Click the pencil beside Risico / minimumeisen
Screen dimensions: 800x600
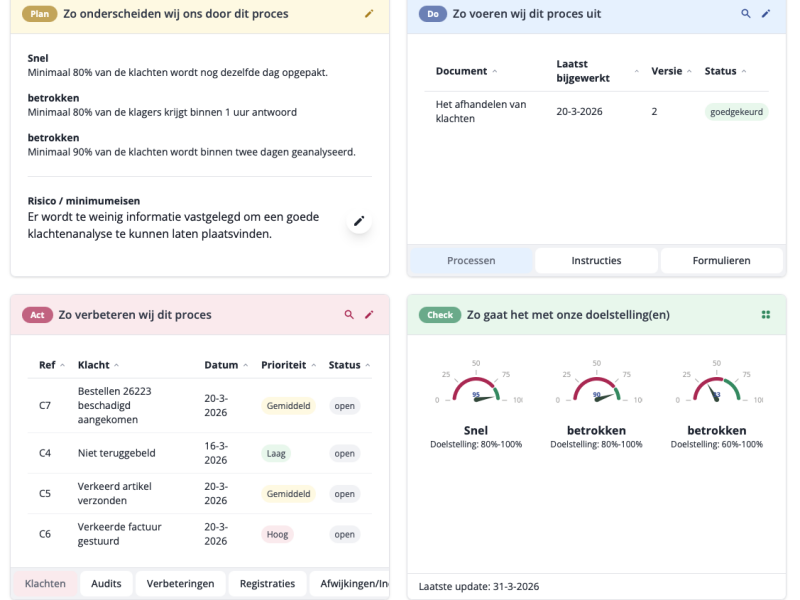(x=359, y=221)
